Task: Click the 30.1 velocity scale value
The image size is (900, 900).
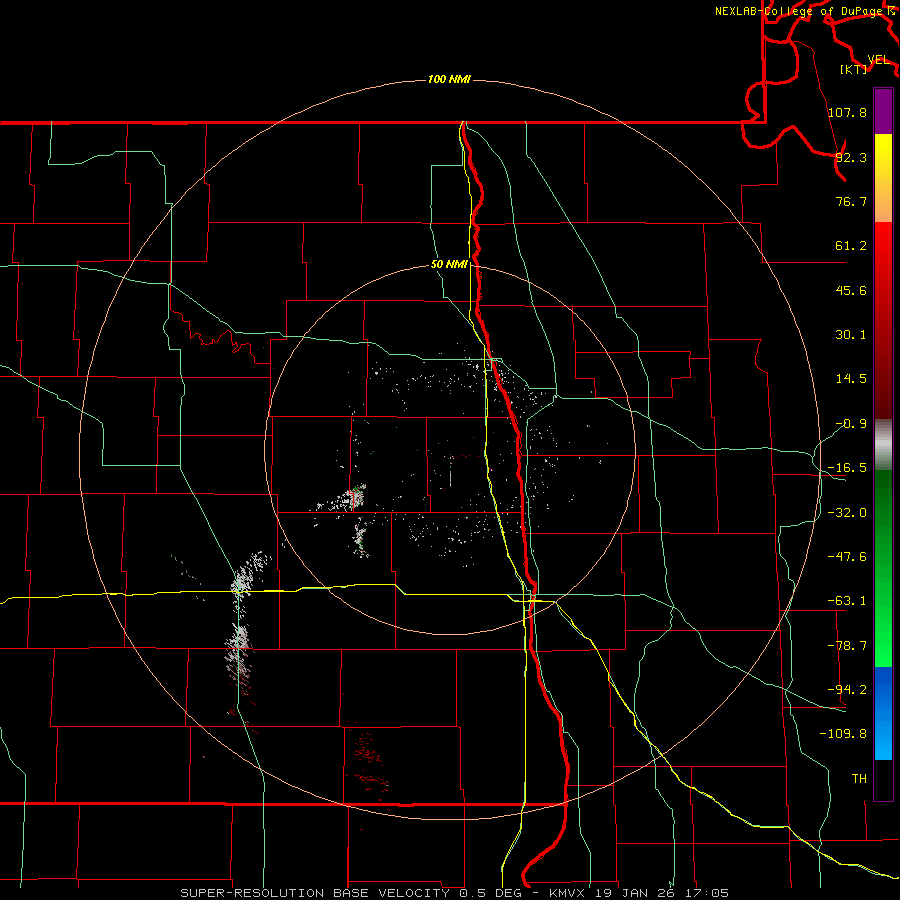Action: (x=851, y=335)
